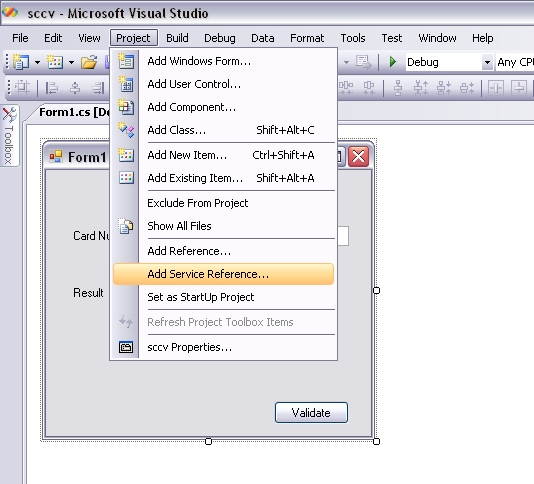Click the Align Centers icon
This screenshot has width=534, height=484.
point(75,88)
